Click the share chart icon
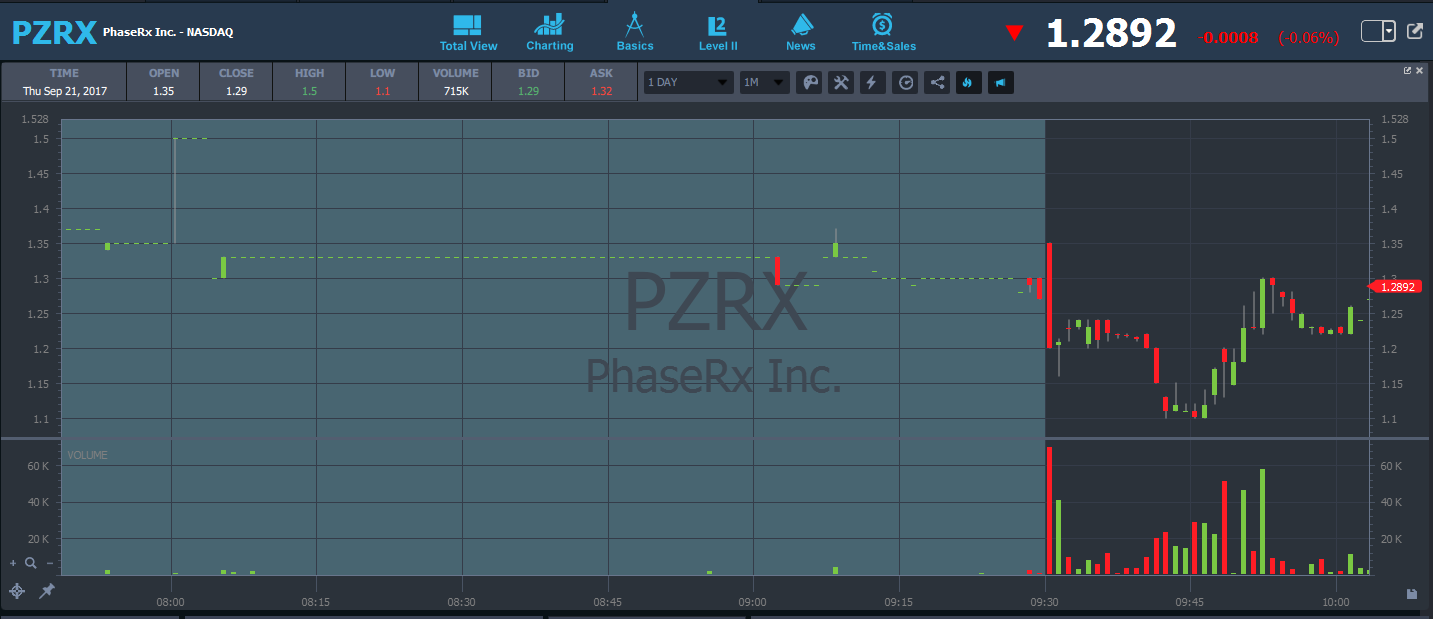This screenshot has height=619, width=1433. point(937,82)
